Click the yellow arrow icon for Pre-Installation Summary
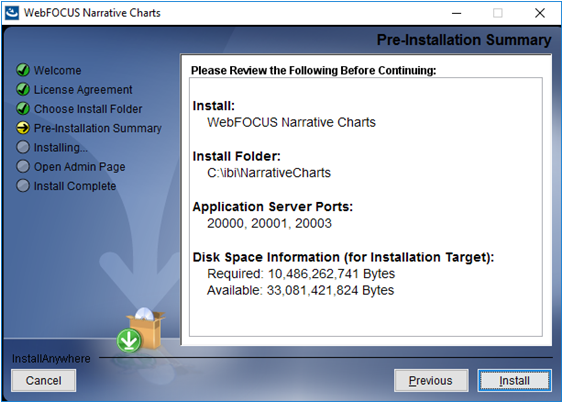 point(23,128)
